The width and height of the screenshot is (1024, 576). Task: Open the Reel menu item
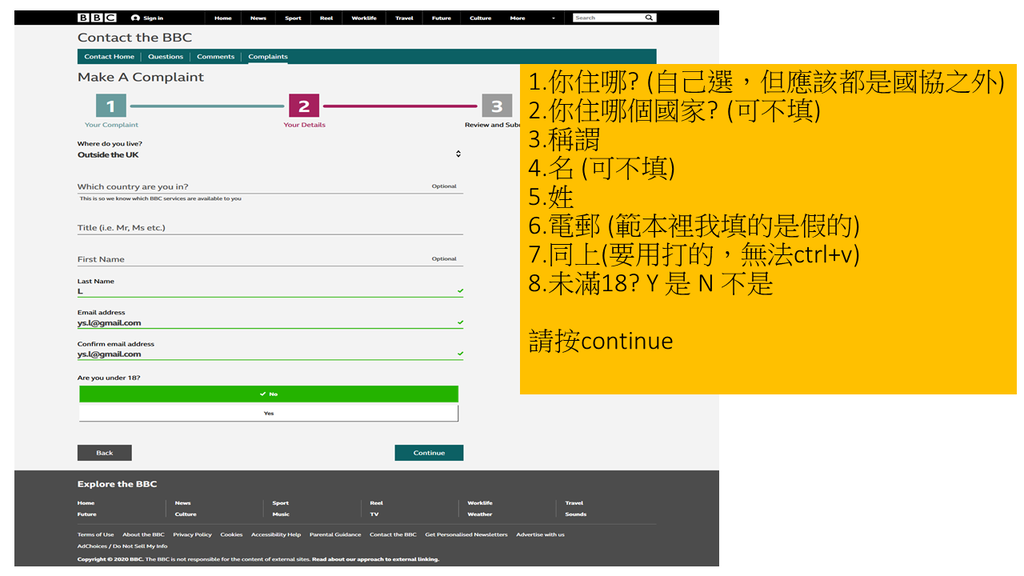326,18
